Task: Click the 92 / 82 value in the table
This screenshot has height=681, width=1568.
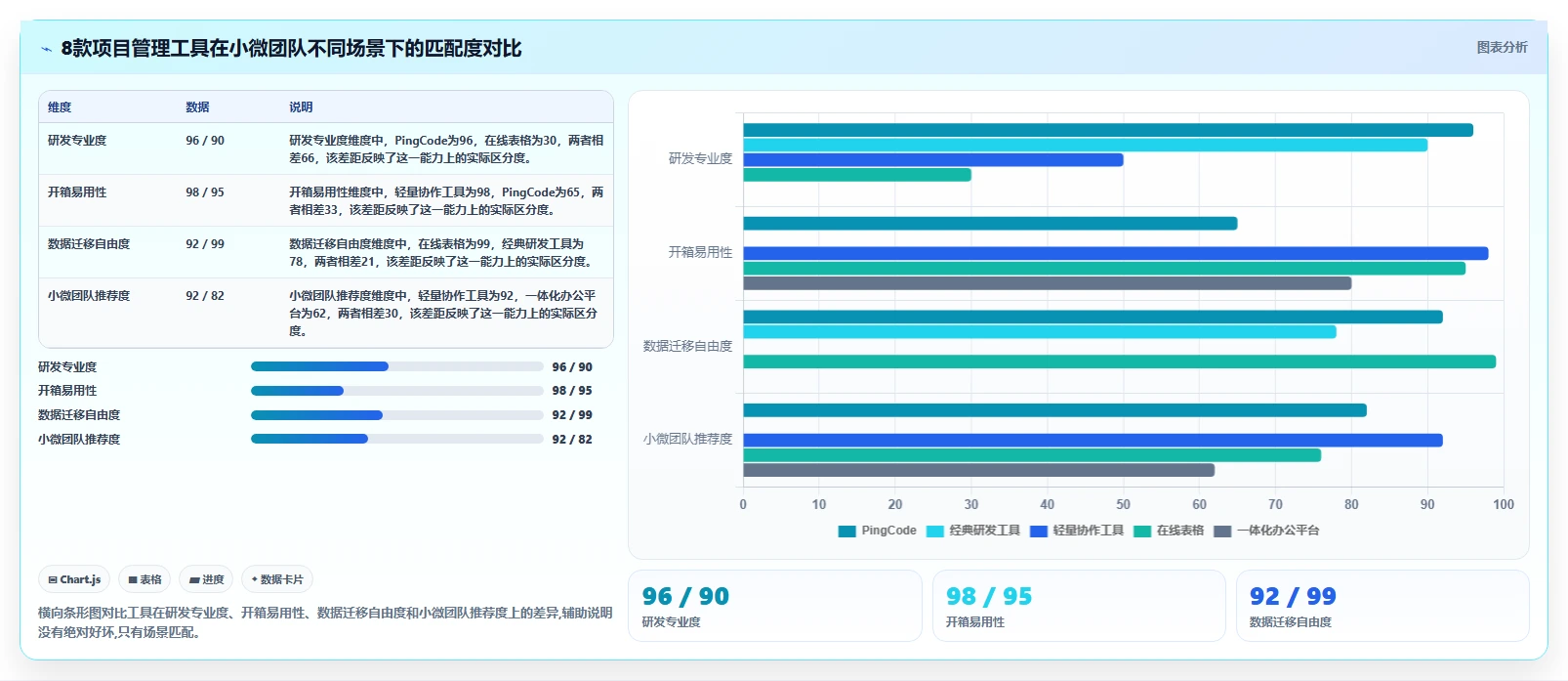Action: pos(205,296)
